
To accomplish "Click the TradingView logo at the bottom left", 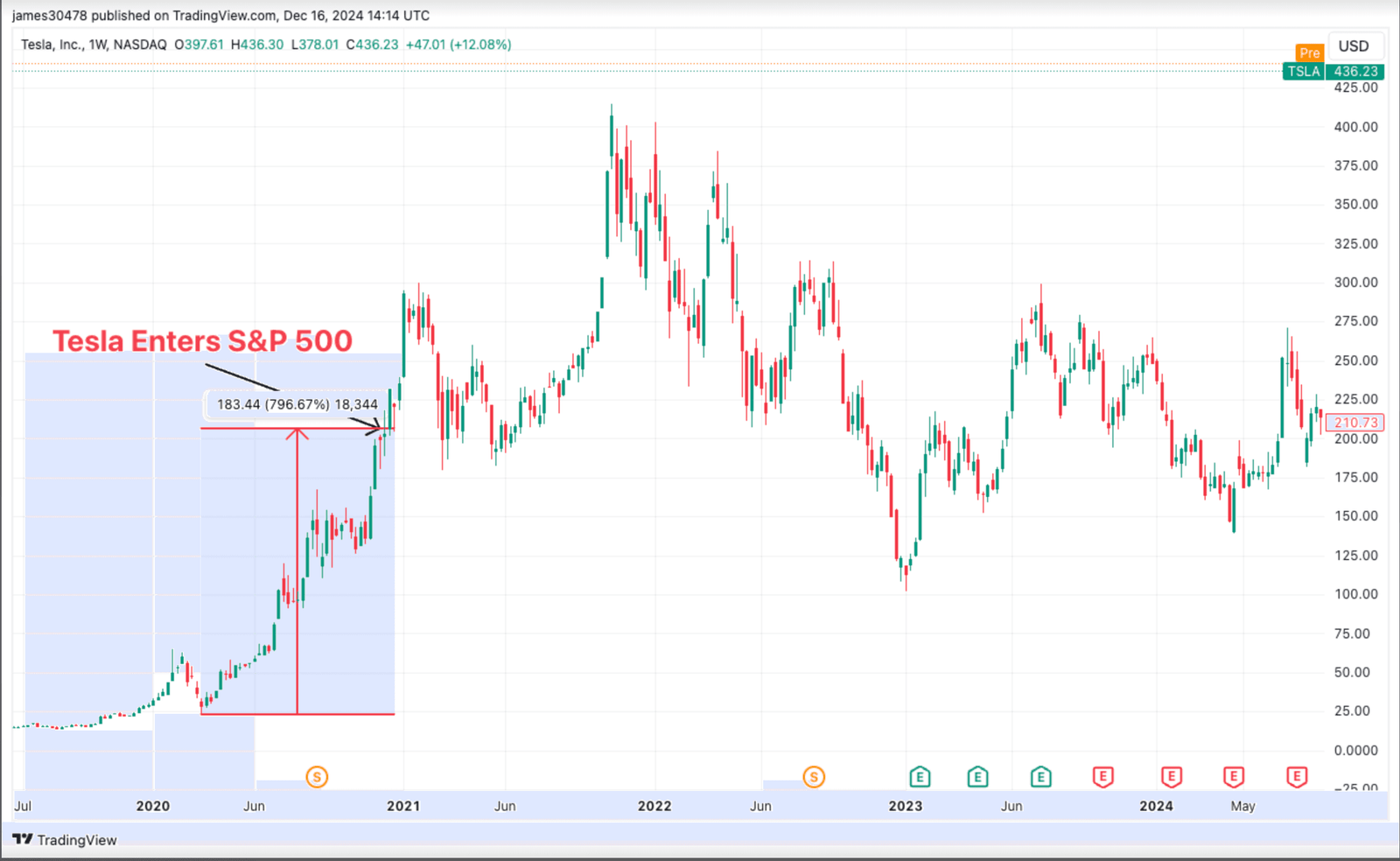I will pyautogui.click(x=65, y=840).
